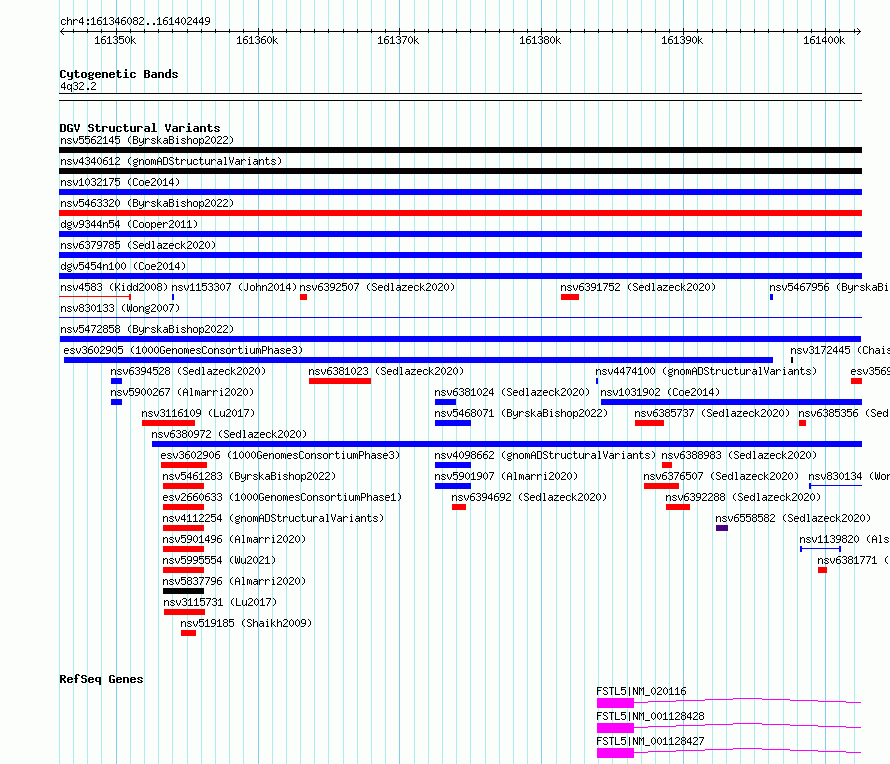
Task: Click the RefSeq Genes track title
Action: pyautogui.click(x=101, y=679)
